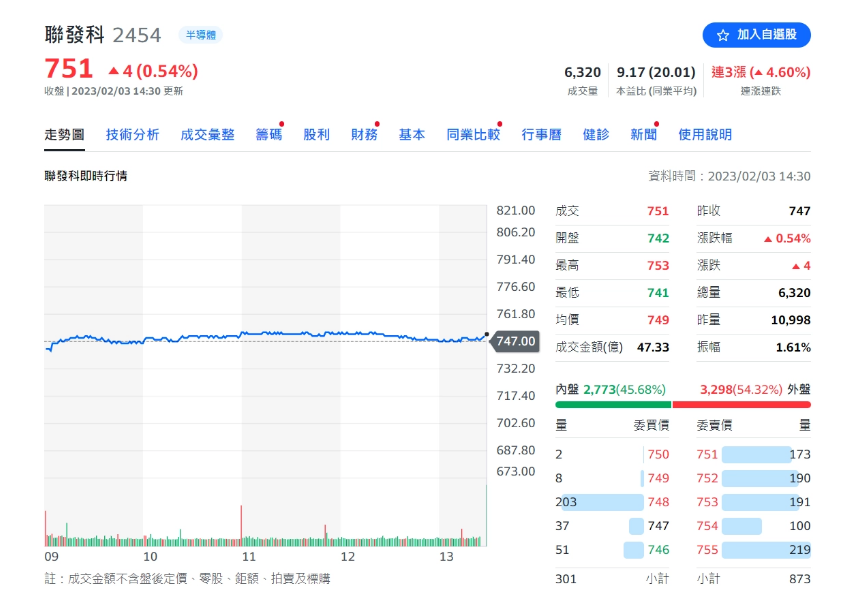Select the 健診 tab
Screen dimensions: 843x615
tap(596, 134)
